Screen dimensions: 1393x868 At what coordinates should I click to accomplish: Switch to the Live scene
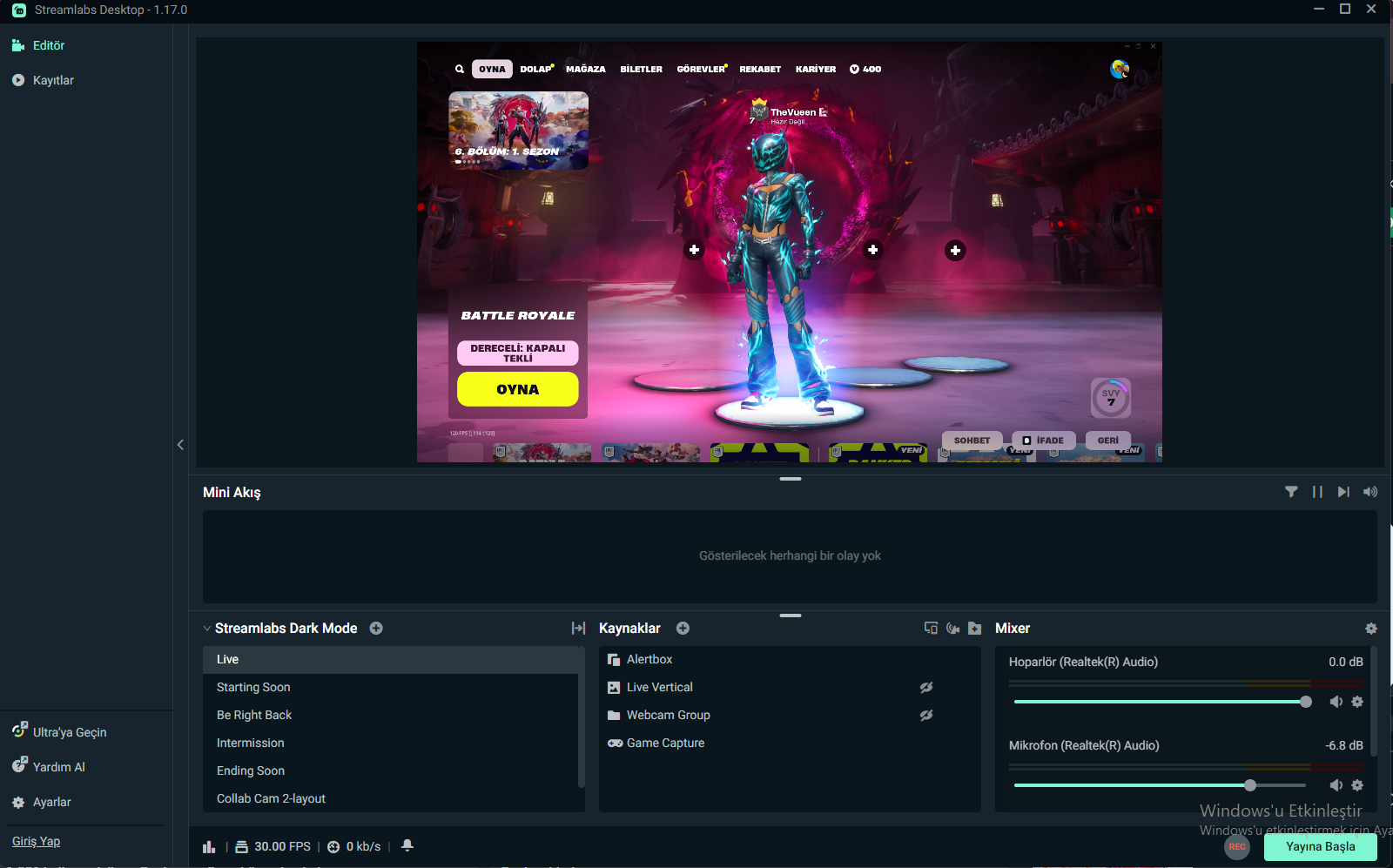(391, 660)
